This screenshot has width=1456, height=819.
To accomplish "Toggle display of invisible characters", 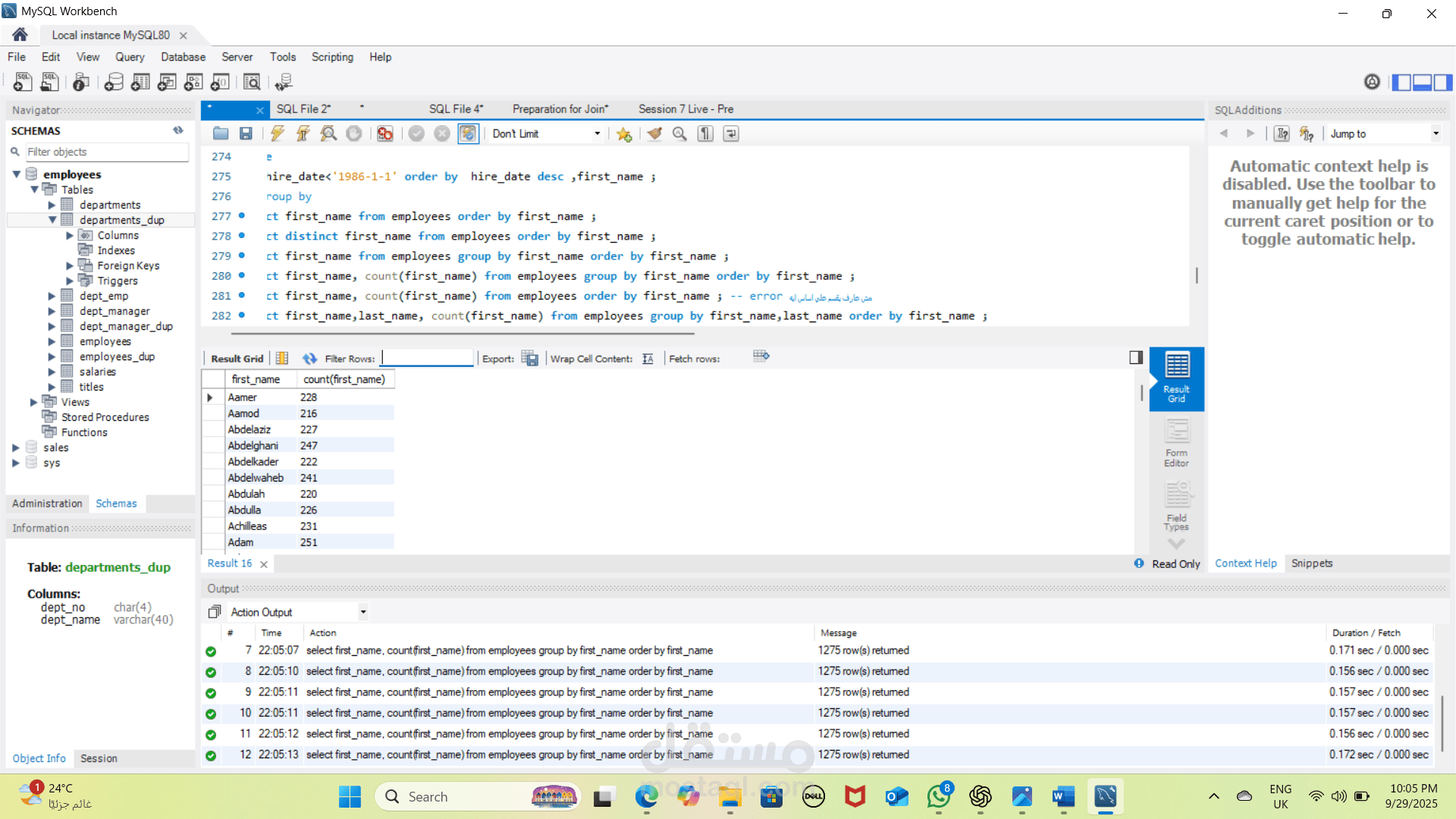I will pyautogui.click(x=705, y=133).
